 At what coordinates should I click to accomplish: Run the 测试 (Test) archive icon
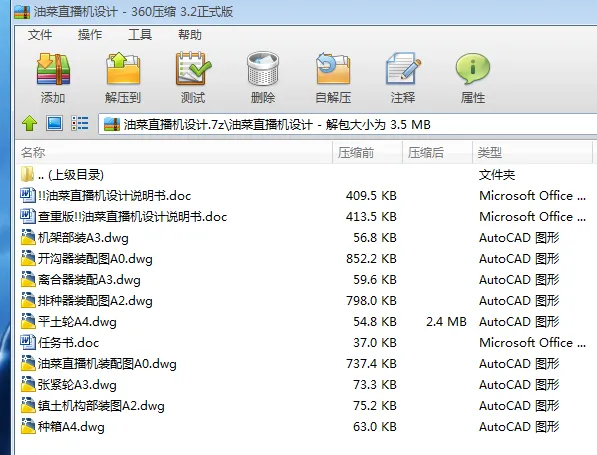pyautogui.click(x=193, y=69)
